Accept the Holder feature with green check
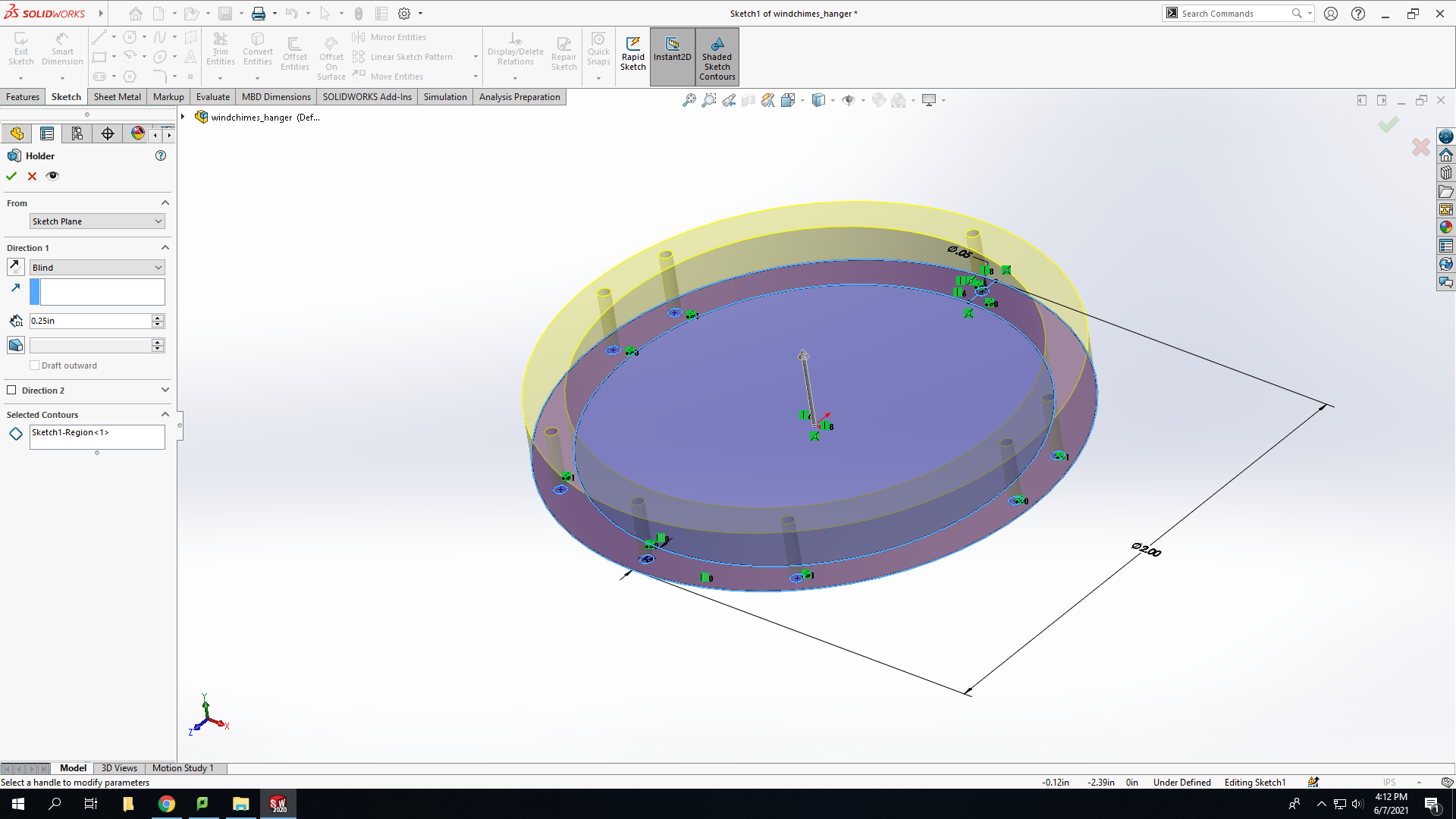Image resolution: width=1456 pixels, height=819 pixels. (11, 176)
